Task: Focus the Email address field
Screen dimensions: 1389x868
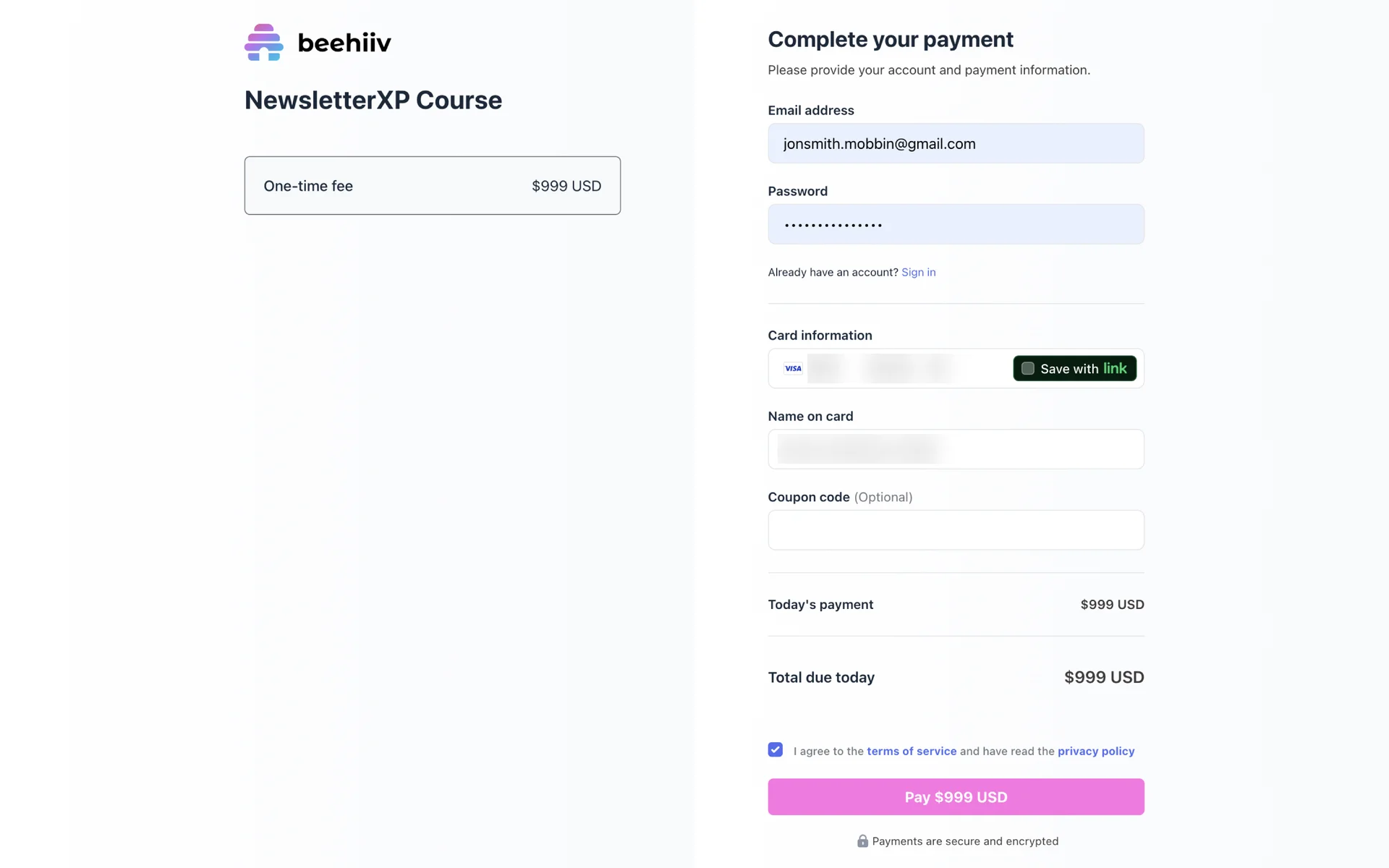Action: coord(956,144)
